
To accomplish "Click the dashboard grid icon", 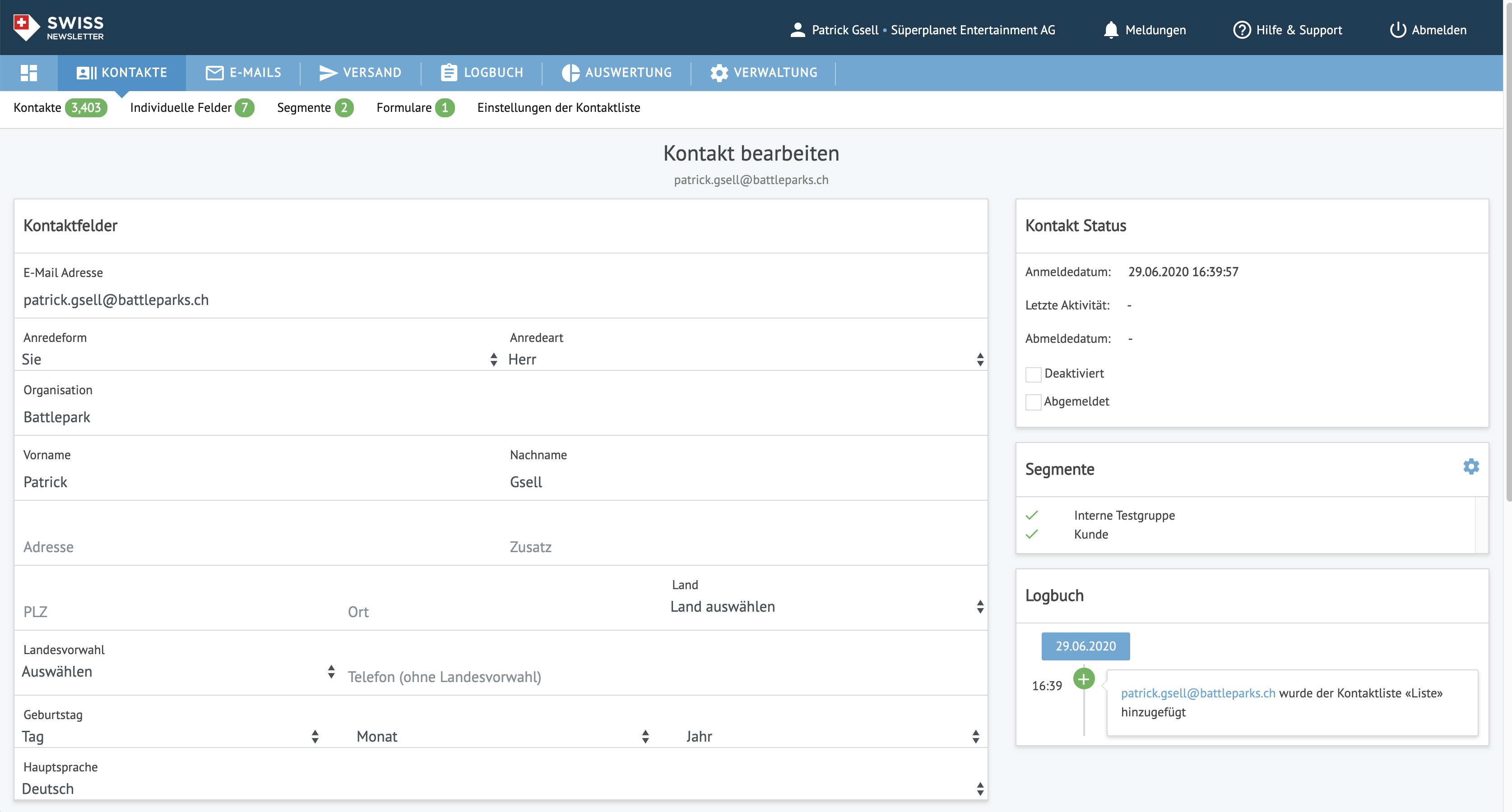I will click(x=29, y=73).
